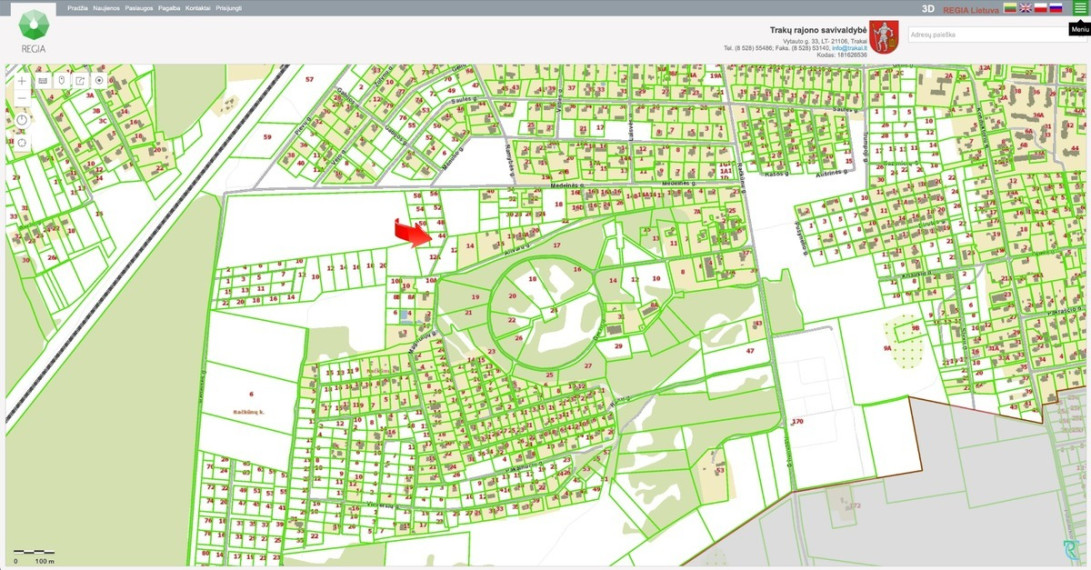Open the measurement ruler tool
This screenshot has width=1091, height=570.
42,81
